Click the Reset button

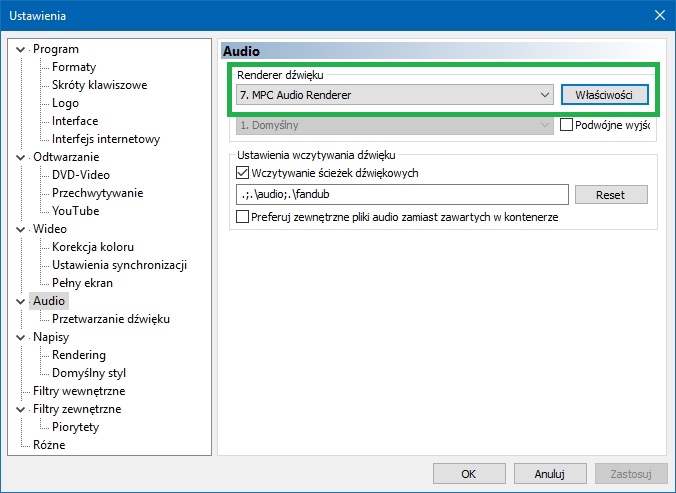[x=611, y=195]
